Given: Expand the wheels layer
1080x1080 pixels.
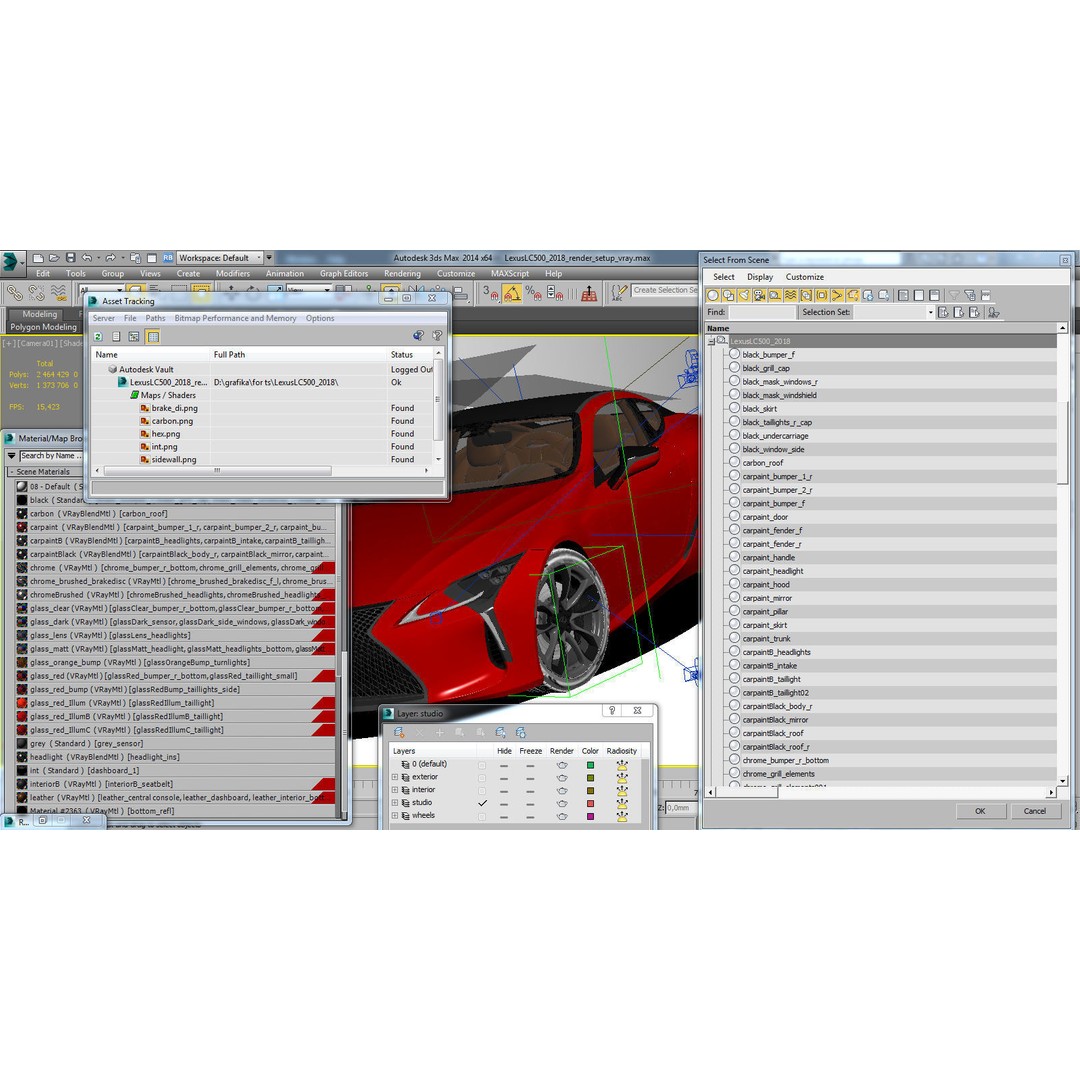Looking at the screenshot, I should [395, 816].
